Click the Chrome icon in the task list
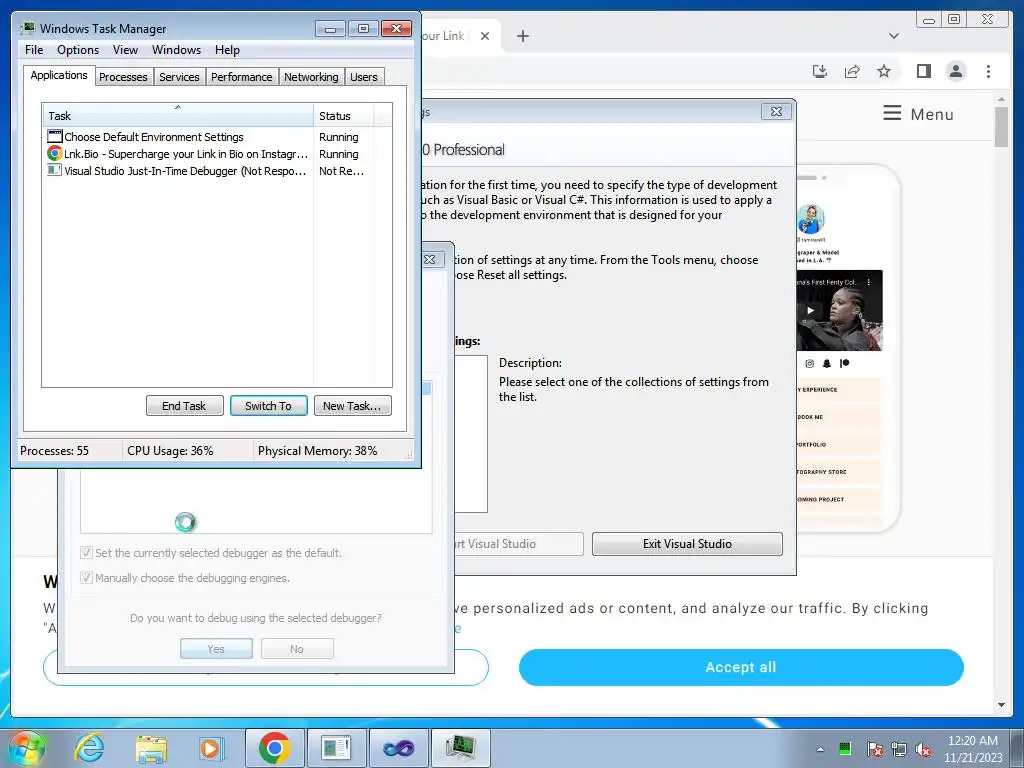The height and width of the screenshot is (768, 1024). pos(55,153)
